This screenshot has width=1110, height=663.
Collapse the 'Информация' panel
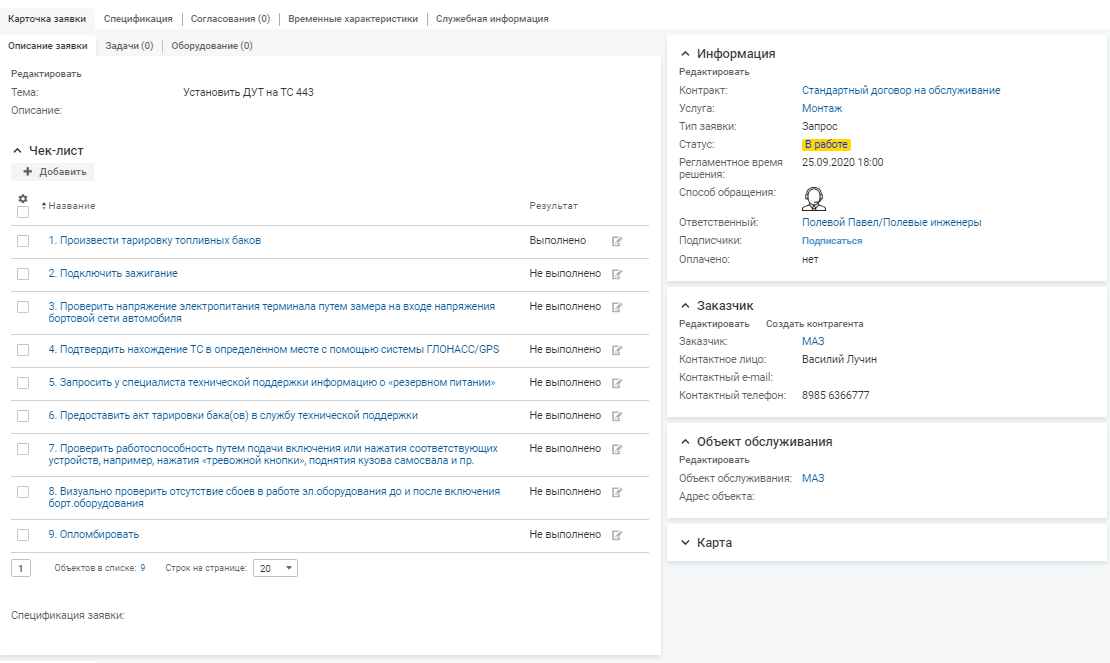[x=685, y=54]
